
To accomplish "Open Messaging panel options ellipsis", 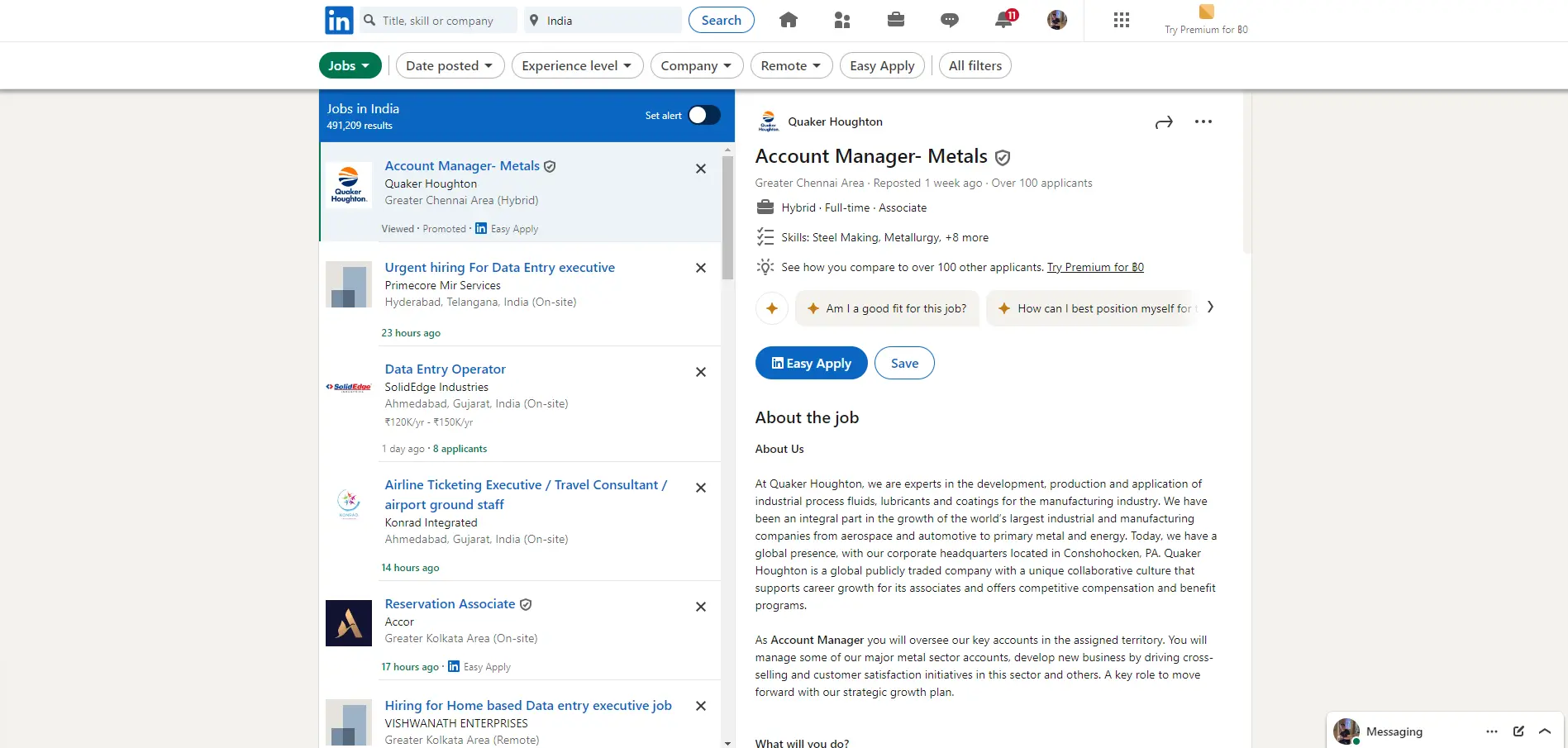I will click(x=1492, y=731).
